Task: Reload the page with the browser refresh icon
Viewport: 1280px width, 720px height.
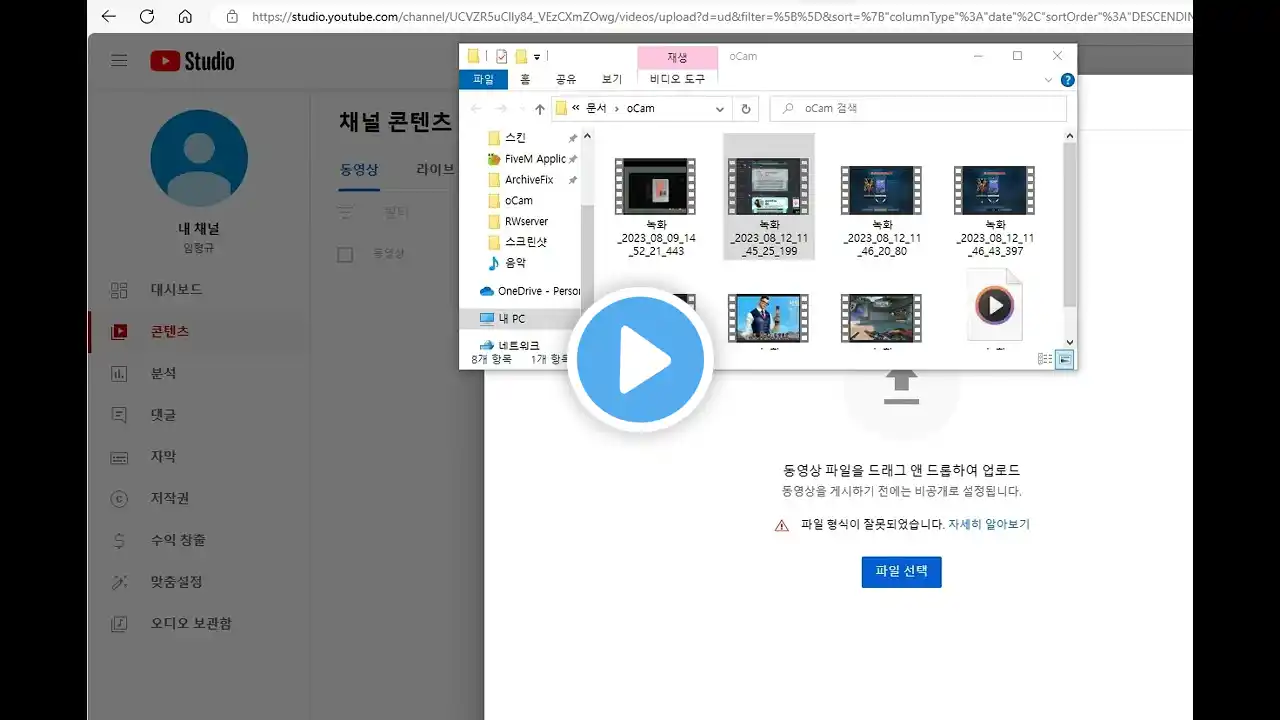Action: [147, 16]
